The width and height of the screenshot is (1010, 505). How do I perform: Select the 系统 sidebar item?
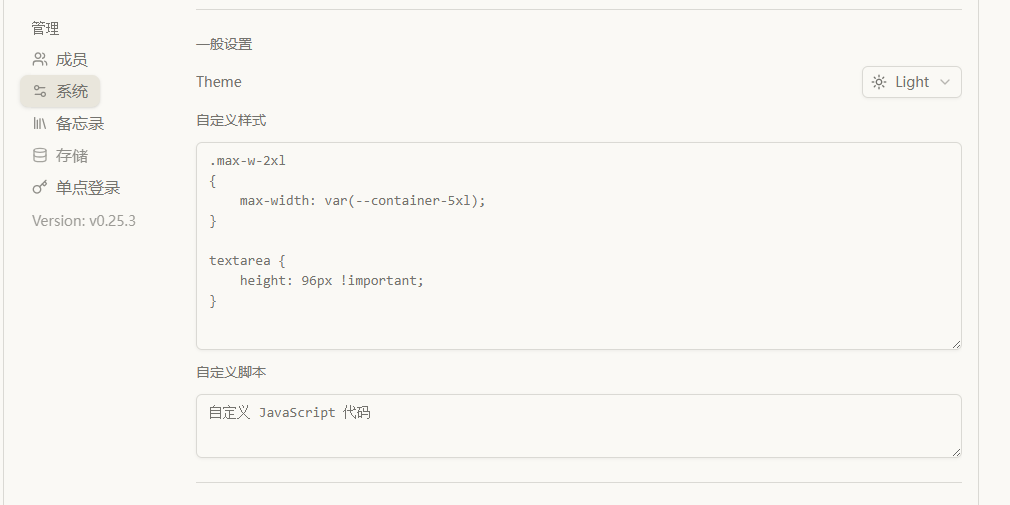coord(71,92)
